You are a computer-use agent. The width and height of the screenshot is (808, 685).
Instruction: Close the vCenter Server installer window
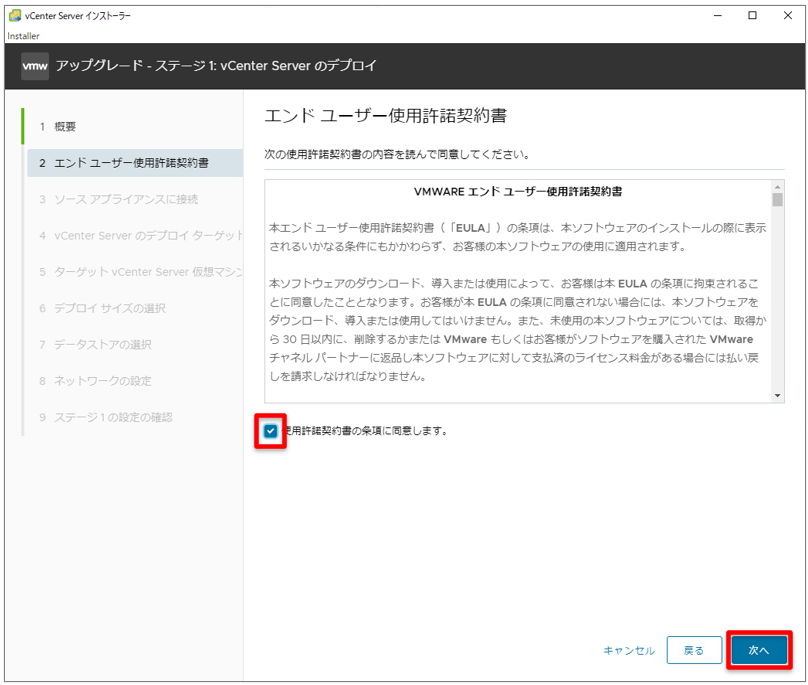click(787, 15)
